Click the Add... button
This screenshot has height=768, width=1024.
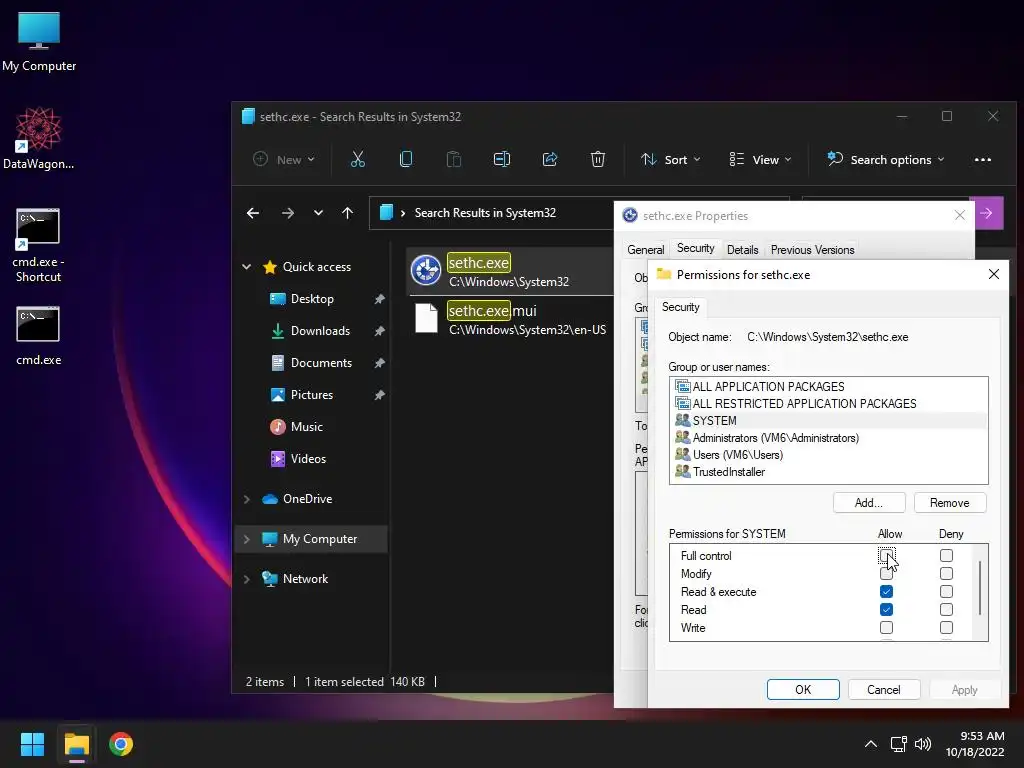(869, 503)
